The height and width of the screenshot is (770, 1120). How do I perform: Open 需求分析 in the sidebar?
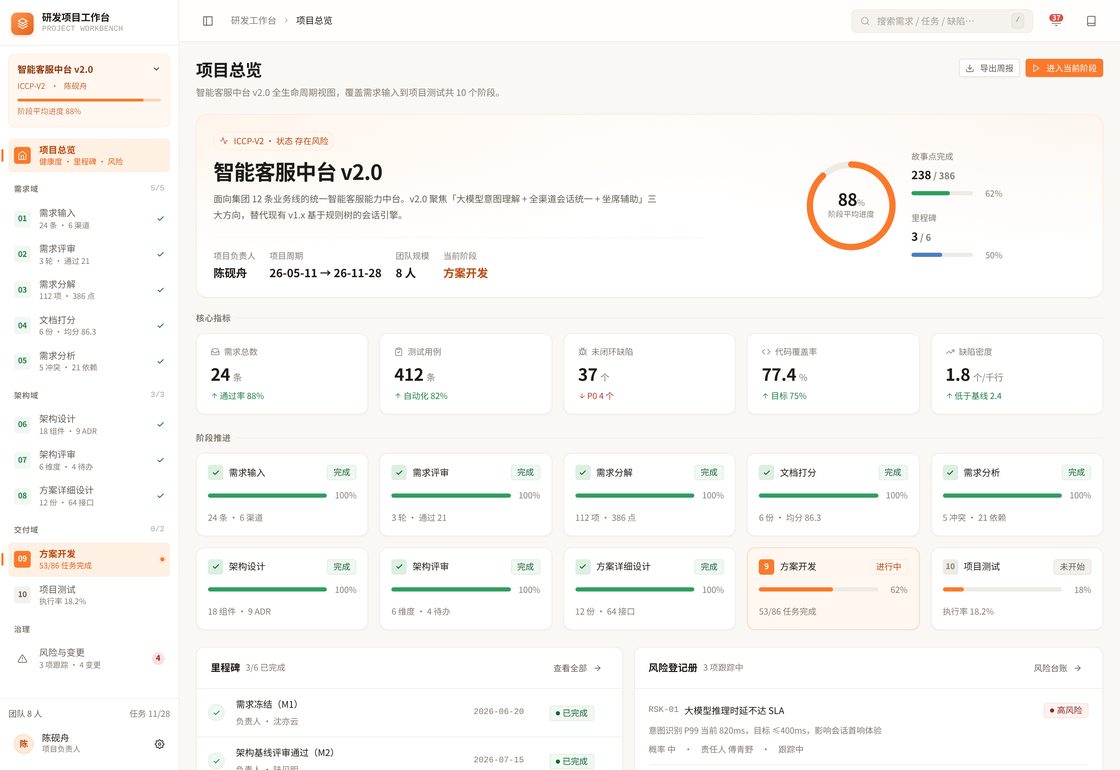[89, 361]
